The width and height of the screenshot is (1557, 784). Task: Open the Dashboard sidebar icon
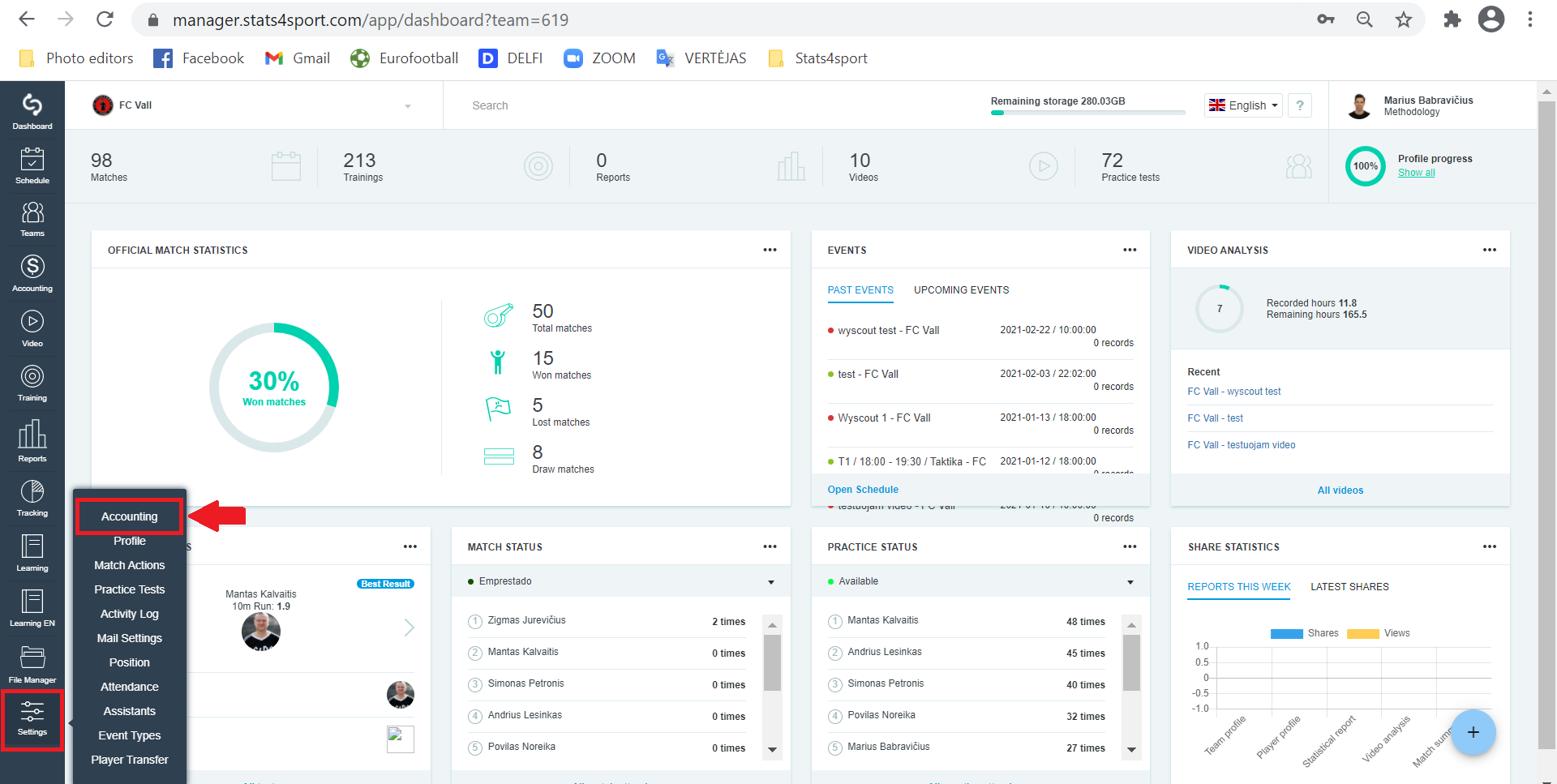tap(32, 111)
